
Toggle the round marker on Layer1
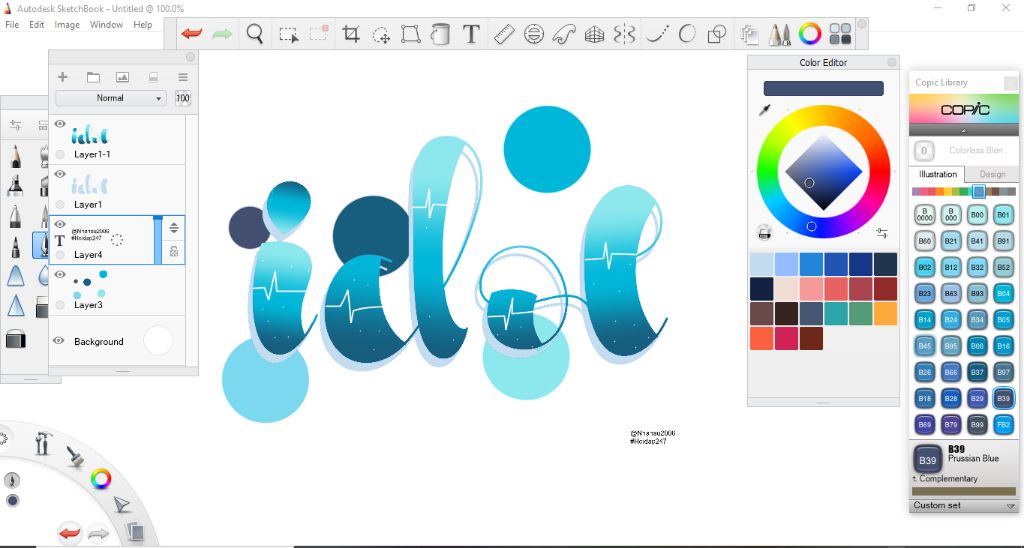click(60, 204)
